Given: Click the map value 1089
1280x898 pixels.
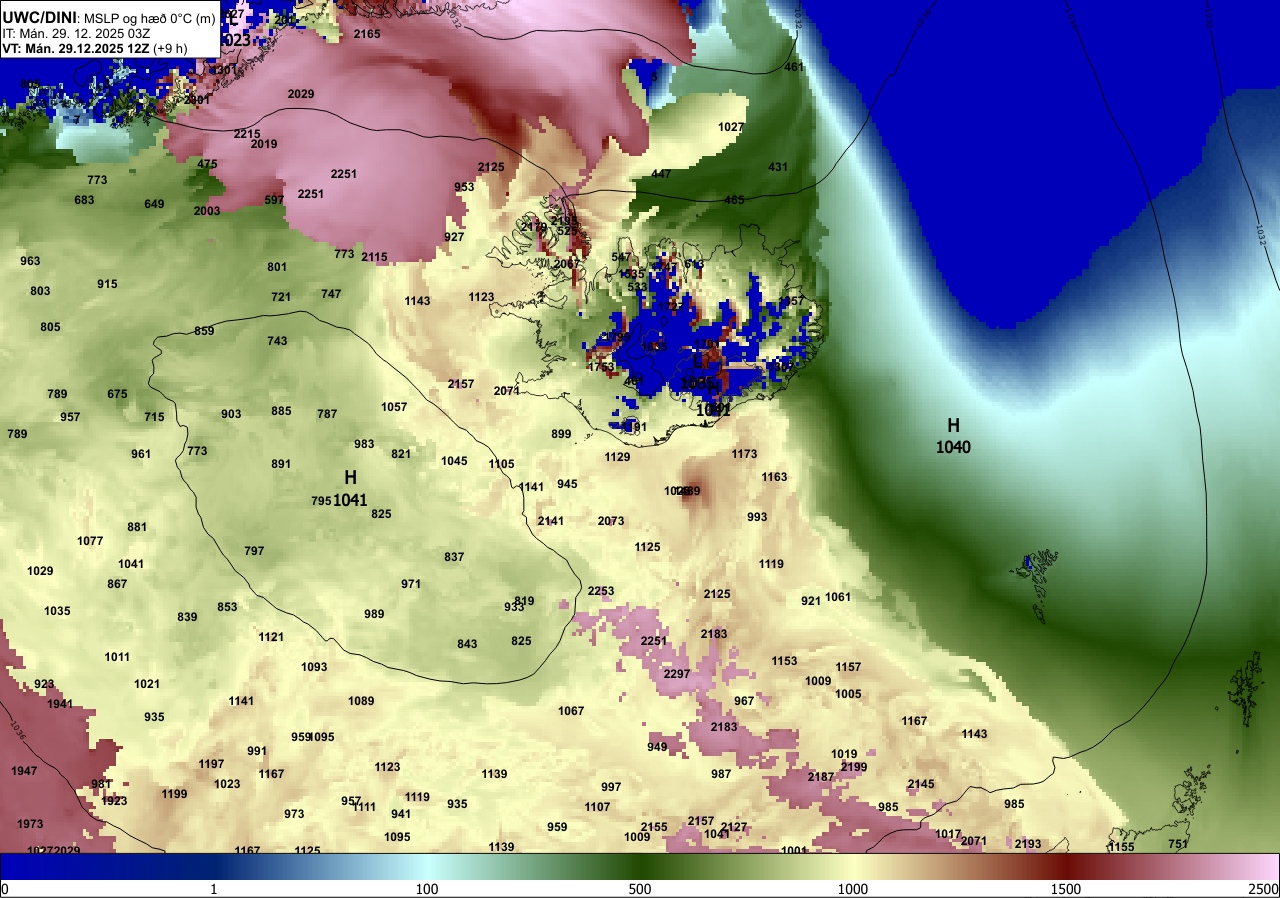Looking at the screenshot, I should click(x=361, y=701).
